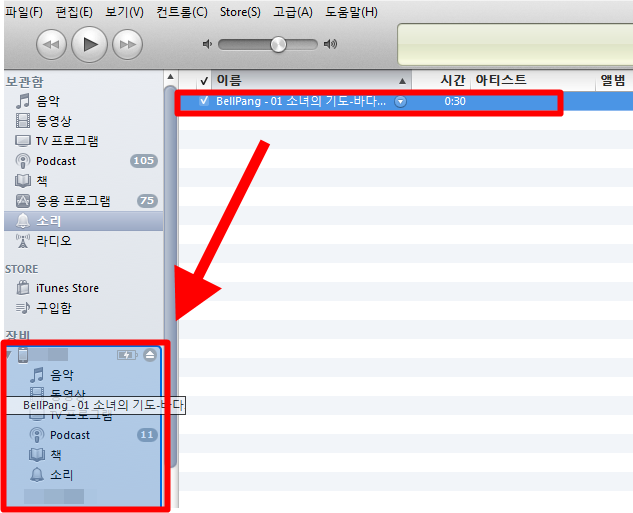Click the checkmark column header
The height and width of the screenshot is (513, 633).
(x=204, y=81)
